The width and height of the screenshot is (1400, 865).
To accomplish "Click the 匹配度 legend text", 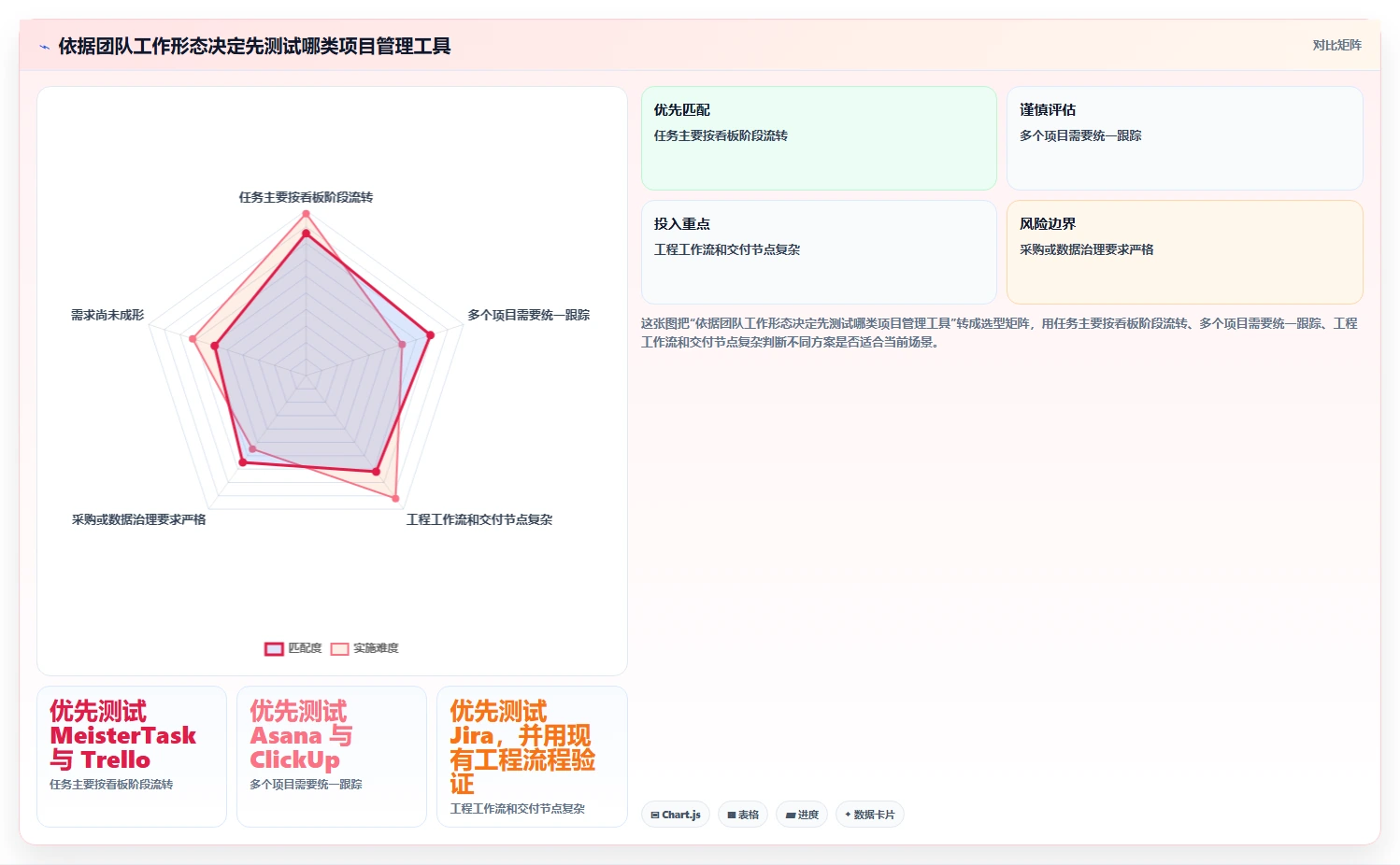I will [x=305, y=648].
